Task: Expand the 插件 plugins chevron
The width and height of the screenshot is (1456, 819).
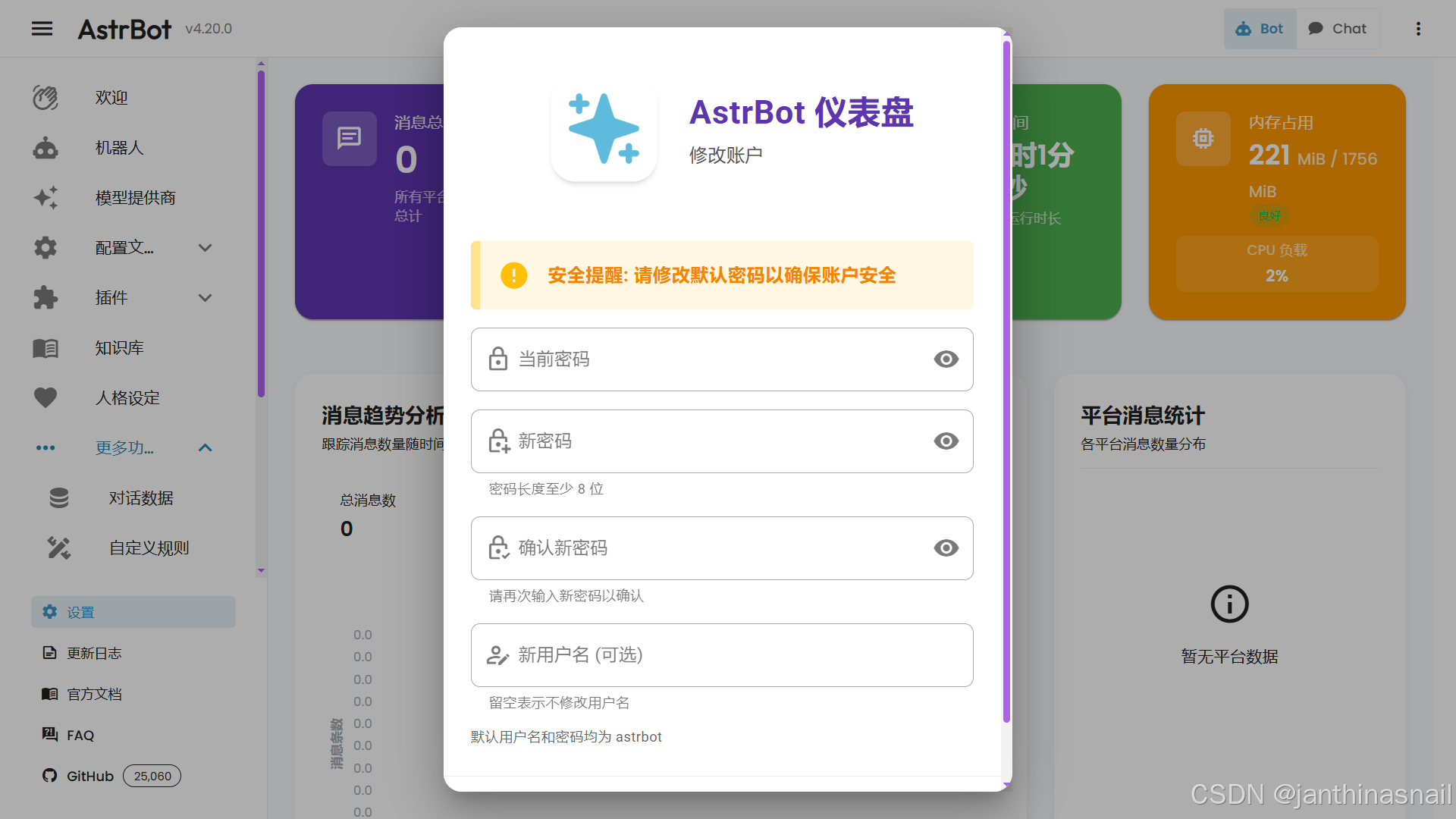Action: 205,298
